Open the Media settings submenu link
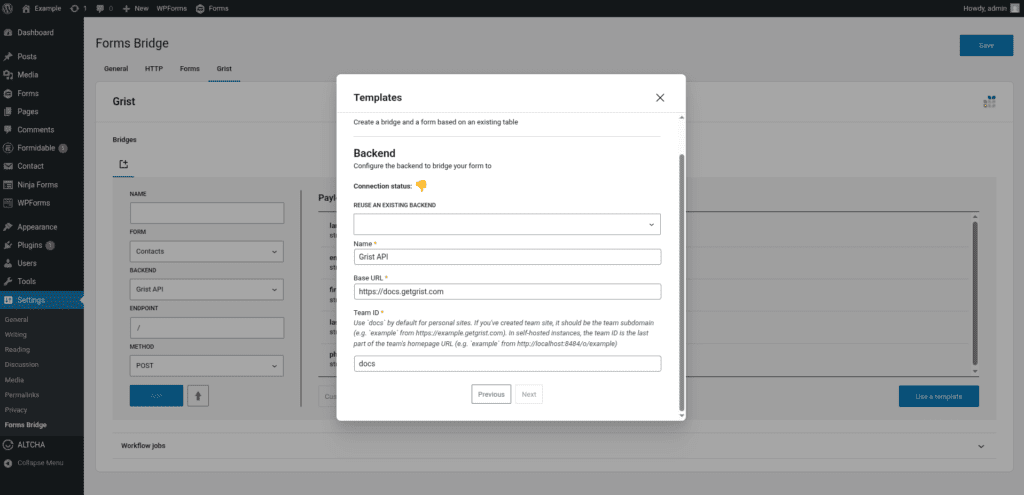The image size is (1024, 495). tap(14, 380)
